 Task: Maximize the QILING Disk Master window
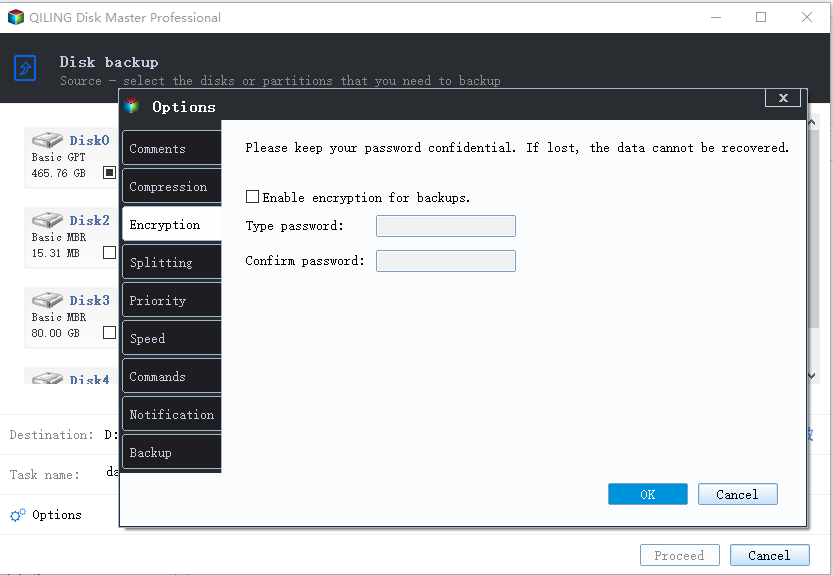[761, 17]
